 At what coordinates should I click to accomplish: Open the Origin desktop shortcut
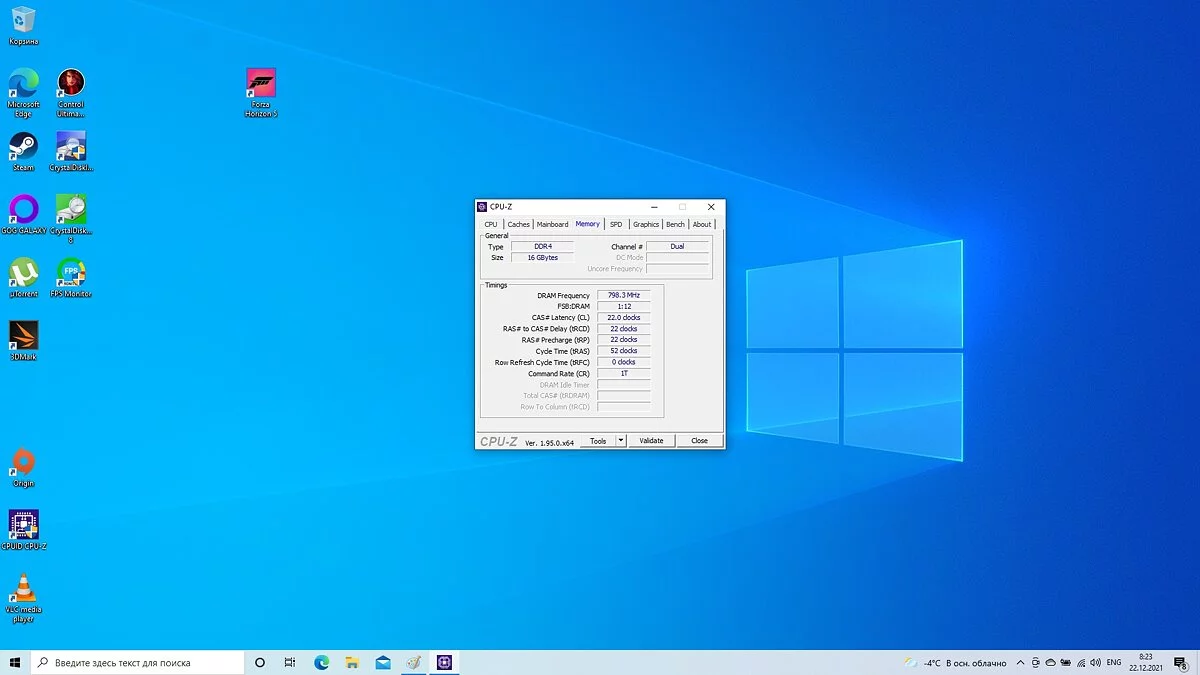pyautogui.click(x=23, y=462)
